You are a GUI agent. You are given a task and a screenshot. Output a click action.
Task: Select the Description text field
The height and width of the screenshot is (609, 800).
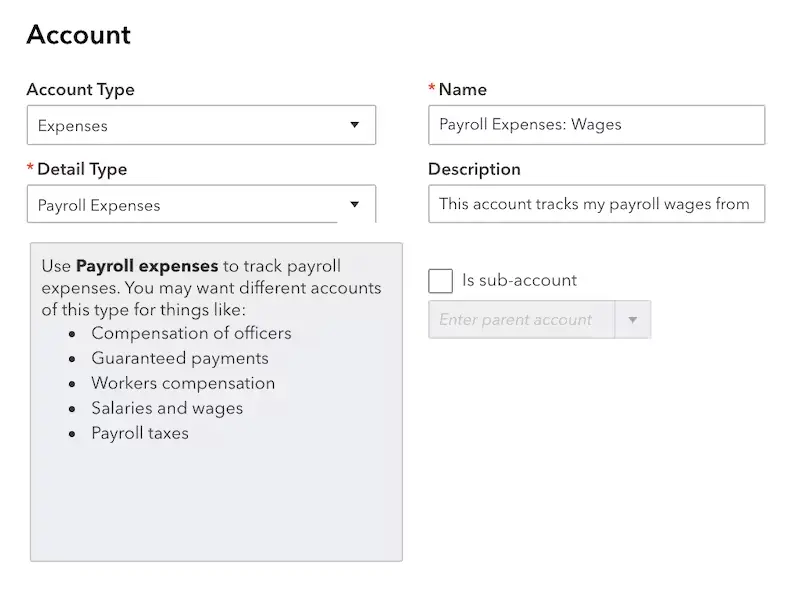[595, 204]
